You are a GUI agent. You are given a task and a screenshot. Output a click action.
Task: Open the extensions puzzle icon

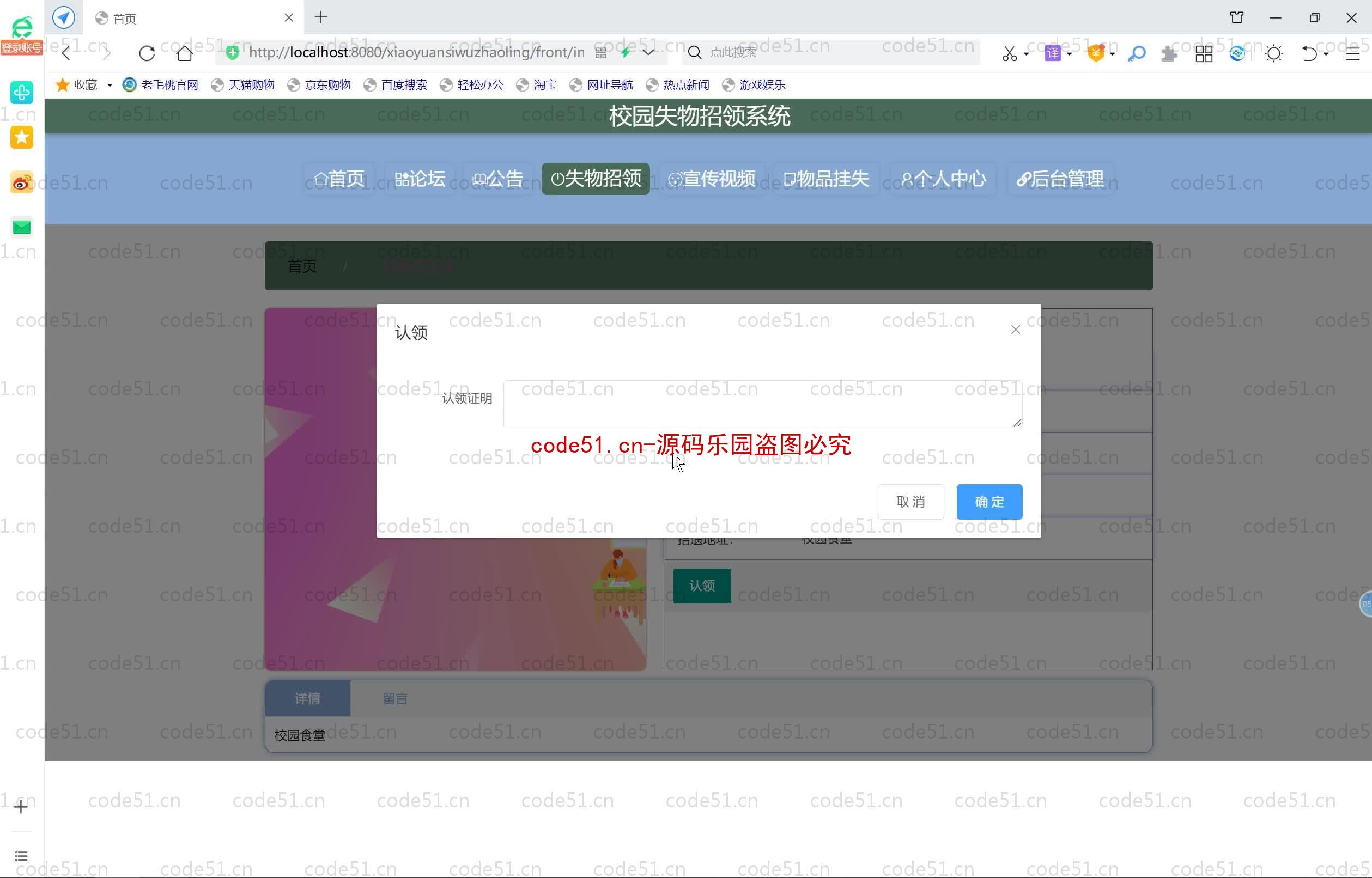click(x=1169, y=53)
